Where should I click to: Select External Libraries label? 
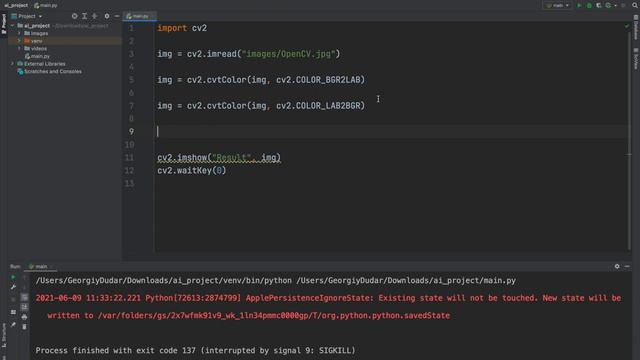pyautogui.click(x=44, y=64)
